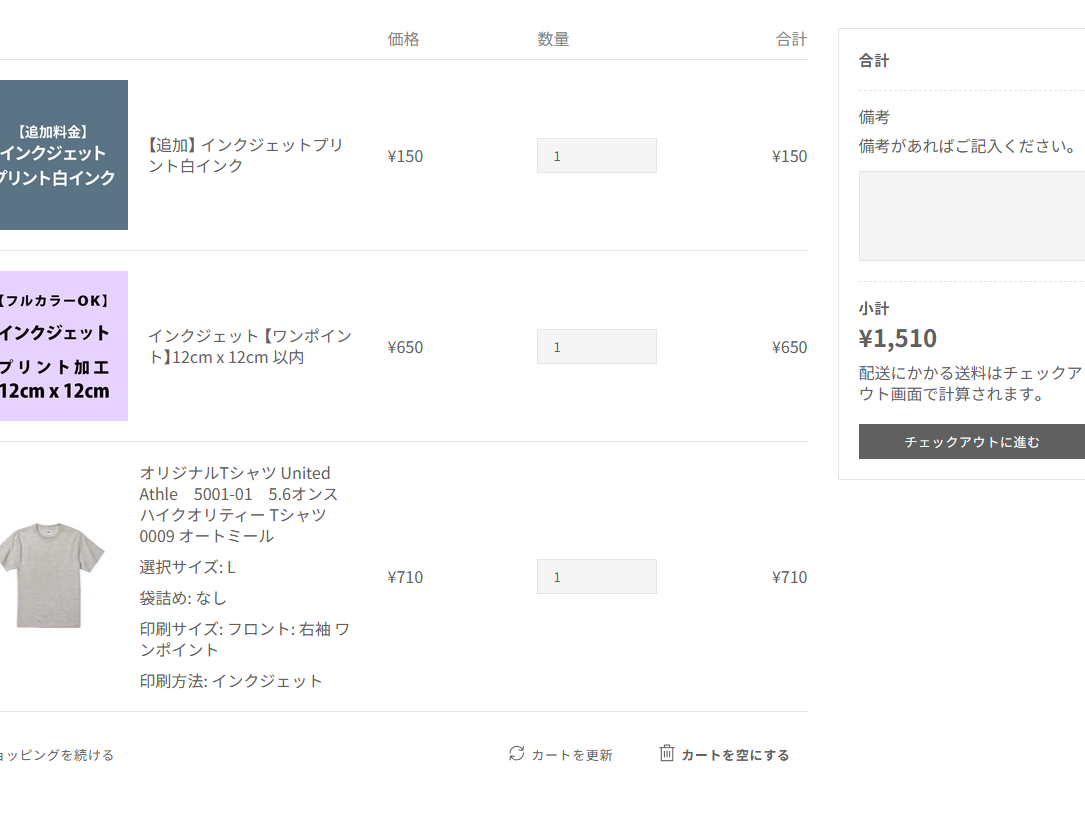Click the trash can icon to empty cart
The width and height of the screenshot is (1085, 814).
pyautogui.click(x=667, y=753)
